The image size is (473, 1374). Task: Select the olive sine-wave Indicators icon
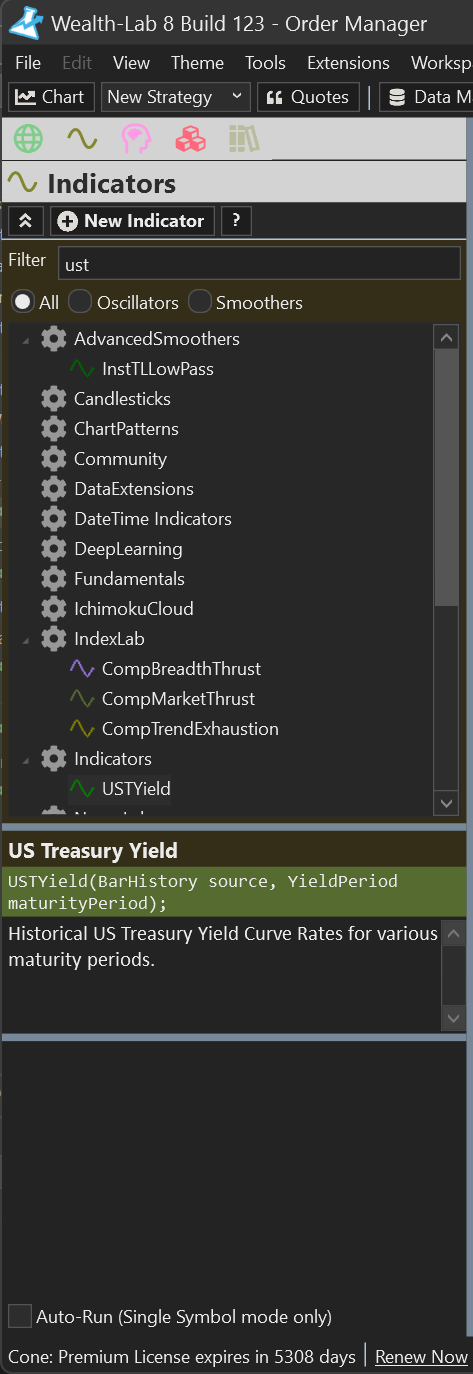pyautogui.click(x=81, y=139)
